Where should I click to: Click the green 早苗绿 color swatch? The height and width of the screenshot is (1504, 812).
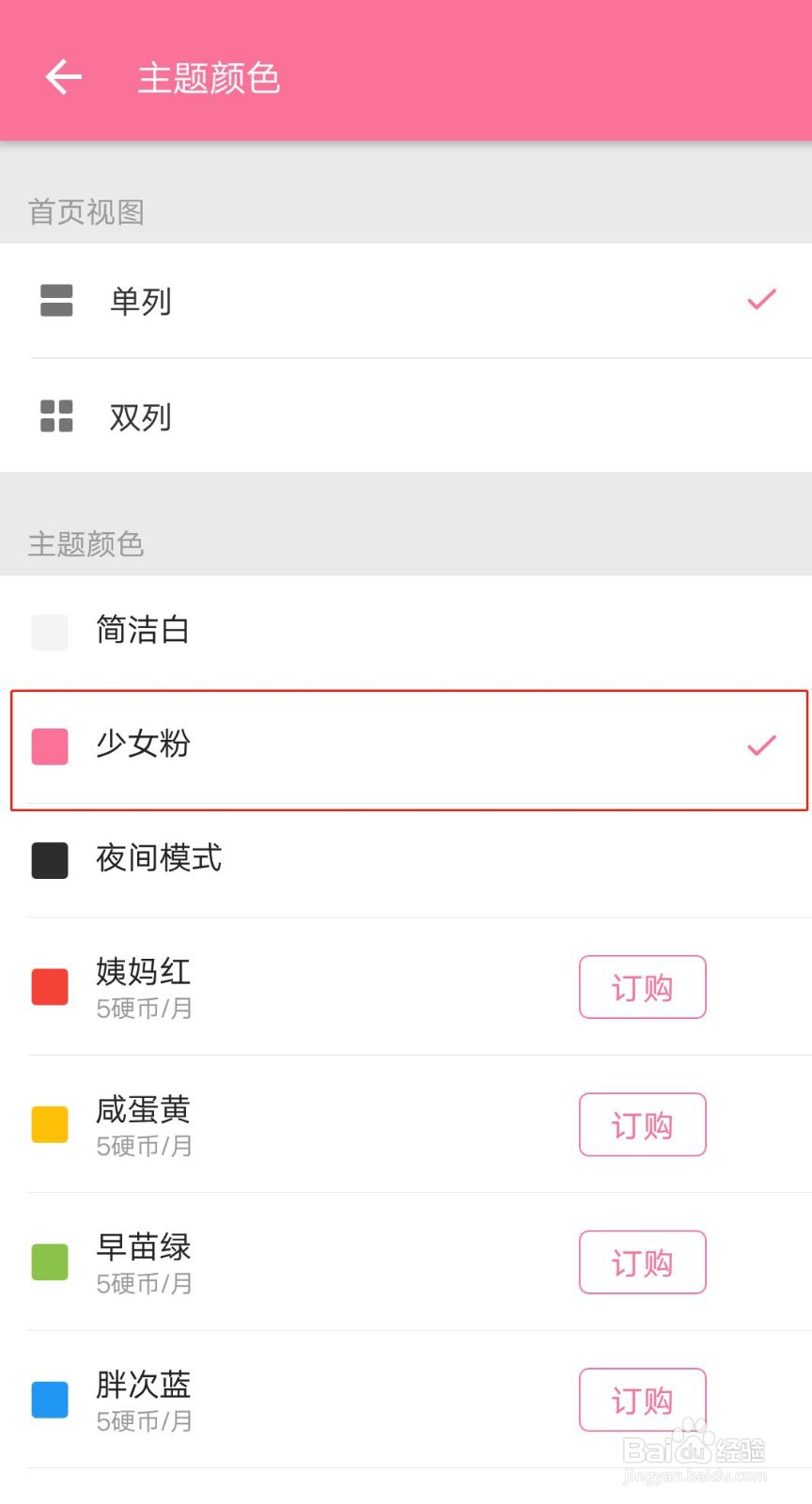[x=50, y=1261]
